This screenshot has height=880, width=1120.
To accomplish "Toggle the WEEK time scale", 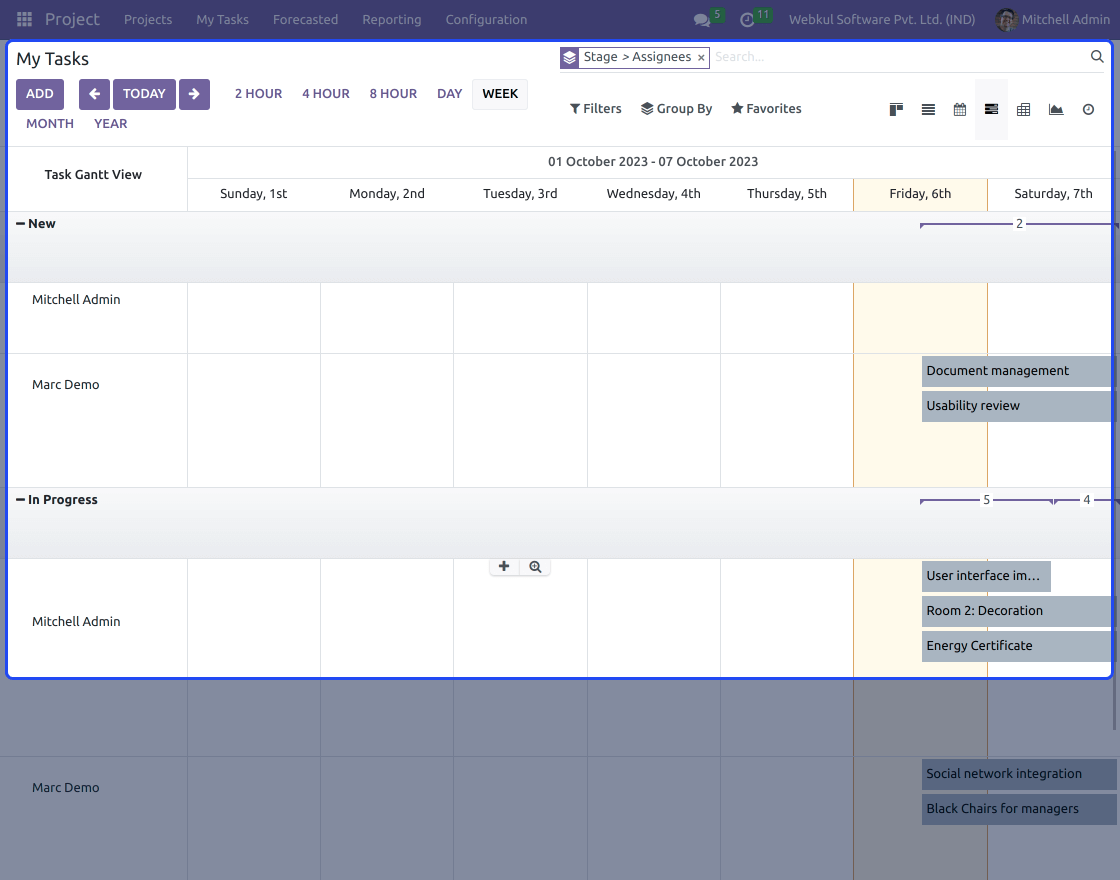I will coord(500,93).
